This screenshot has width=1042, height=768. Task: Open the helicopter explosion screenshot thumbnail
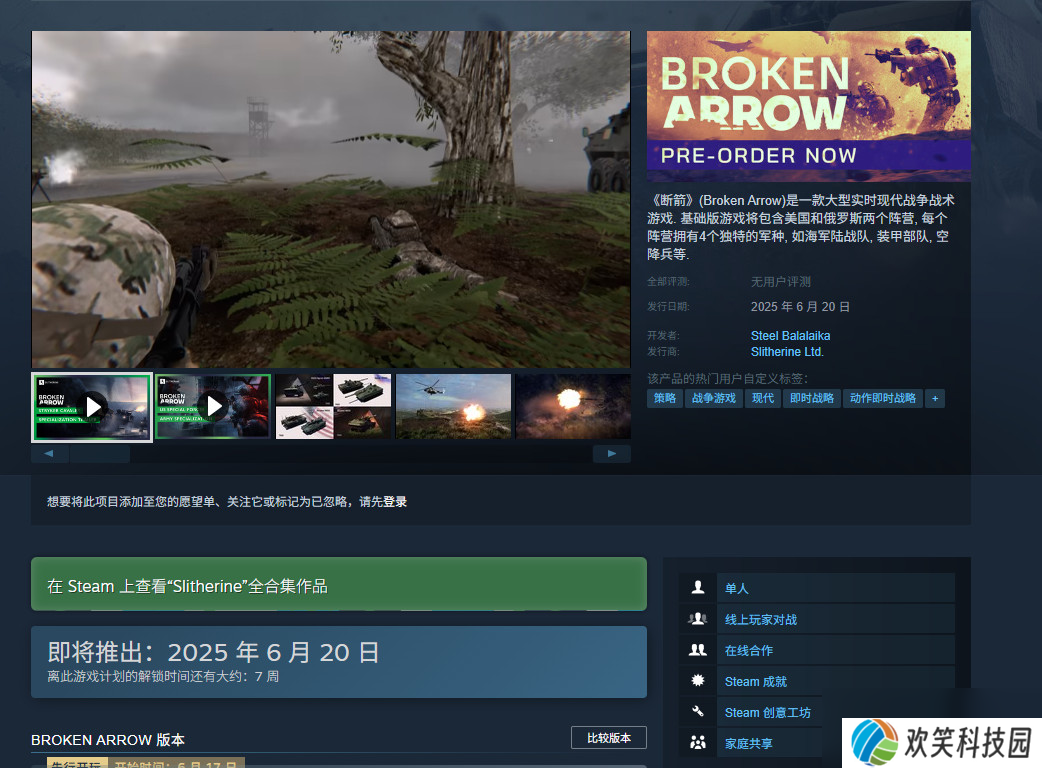453,407
